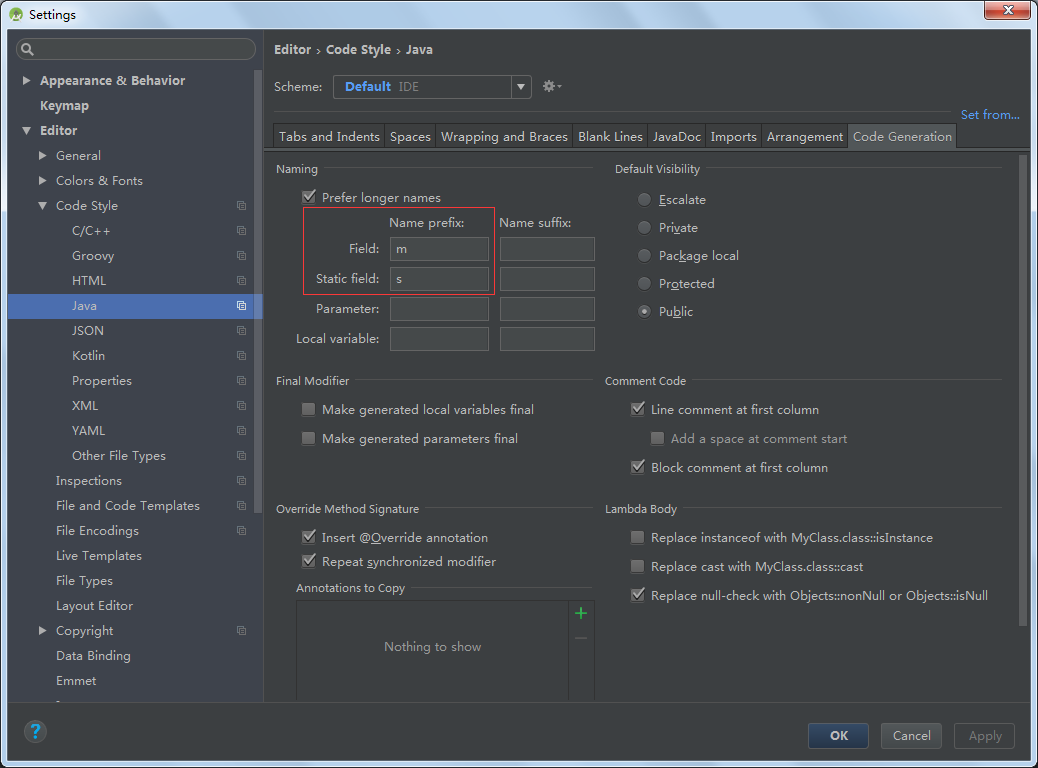Click the scheme settings gear icon
This screenshot has height=768, width=1038.
tap(551, 86)
